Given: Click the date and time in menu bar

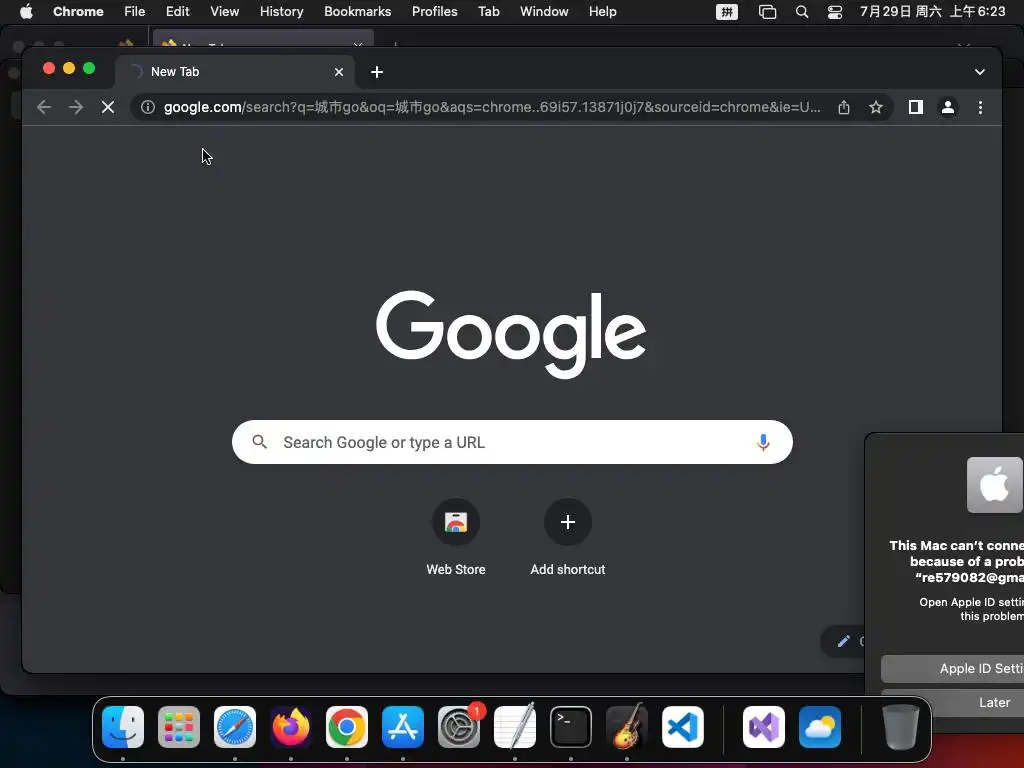Looking at the screenshot, I should click(933, 12).
